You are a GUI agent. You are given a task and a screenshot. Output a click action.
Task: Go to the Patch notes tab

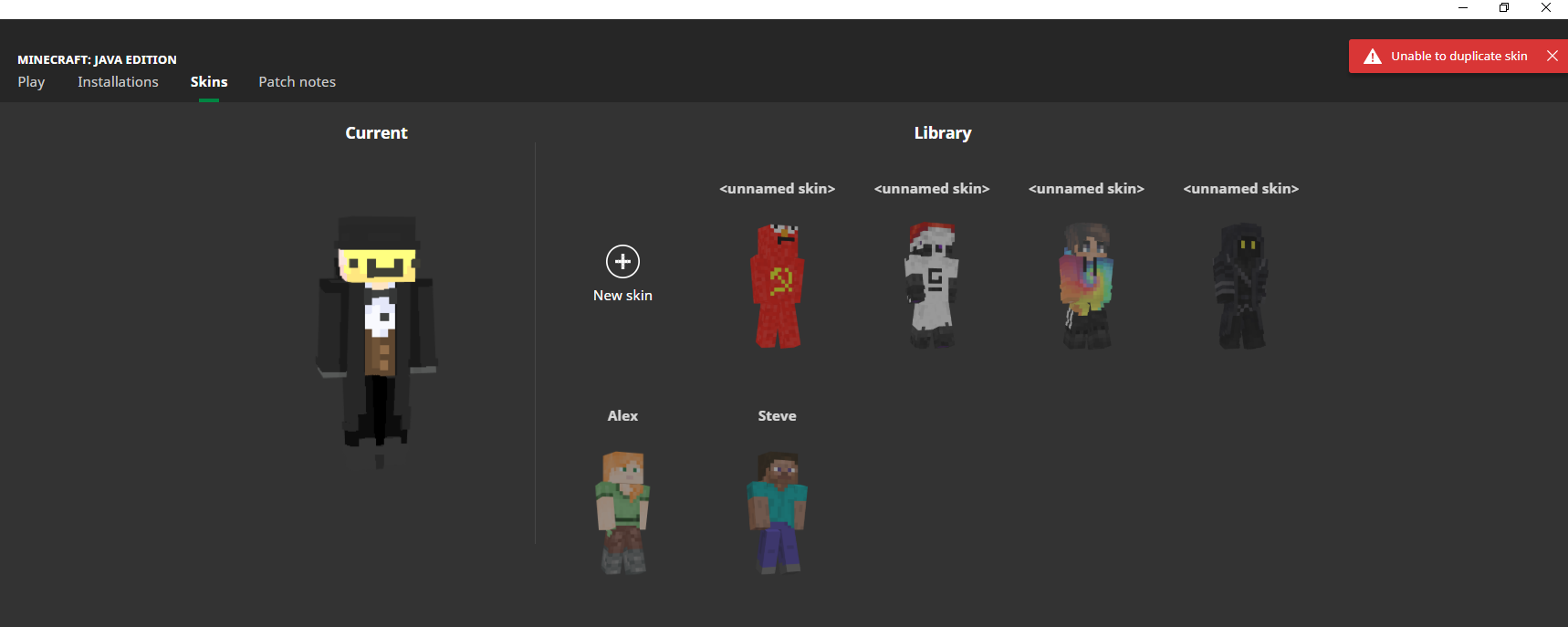pos(297,82)
